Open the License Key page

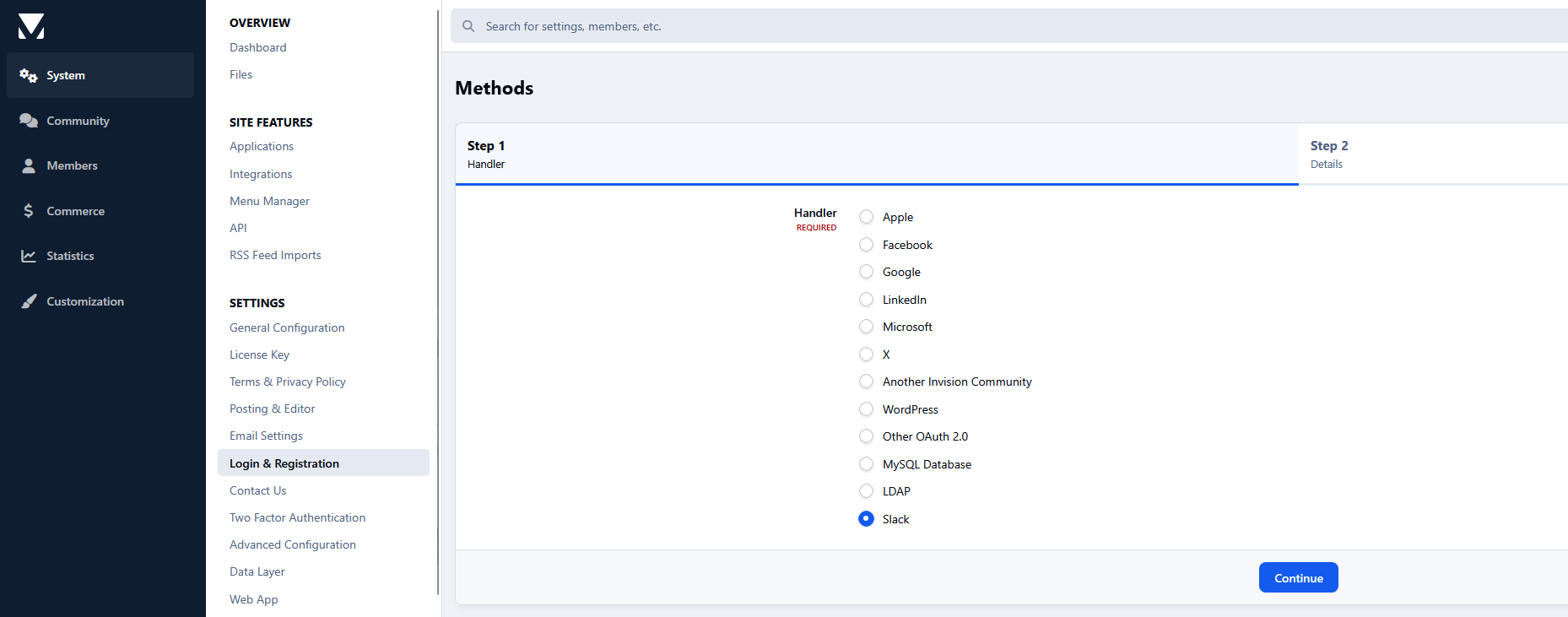coord(259,355)
